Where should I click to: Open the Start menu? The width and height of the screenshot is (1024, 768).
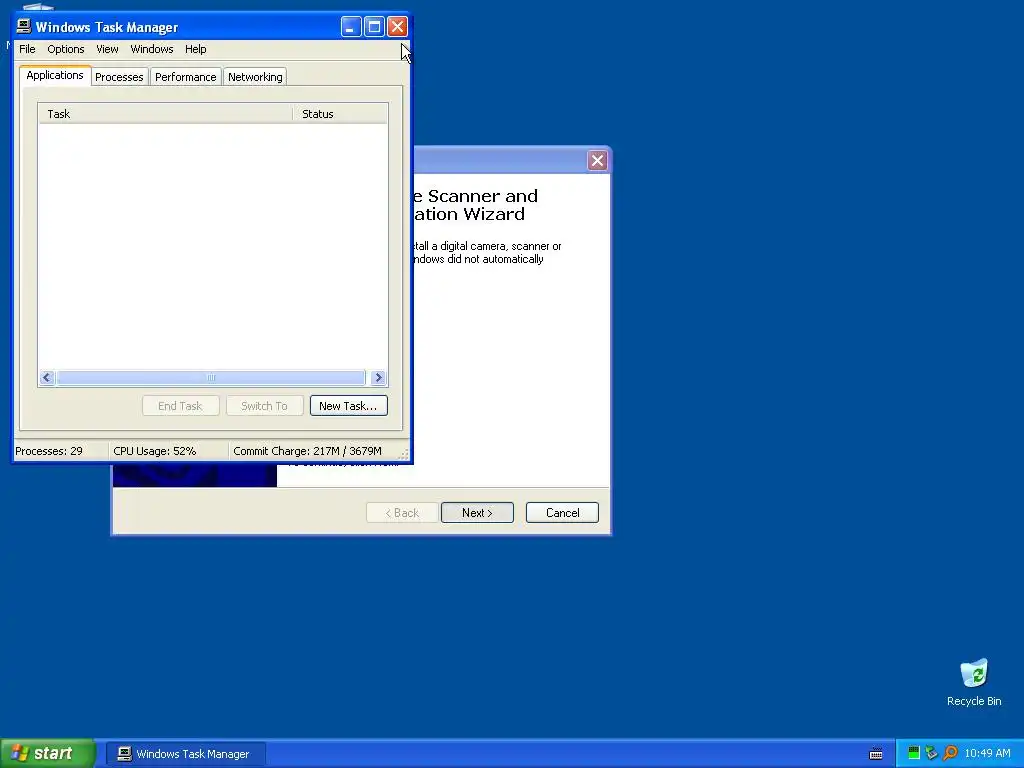pos(47,754)
